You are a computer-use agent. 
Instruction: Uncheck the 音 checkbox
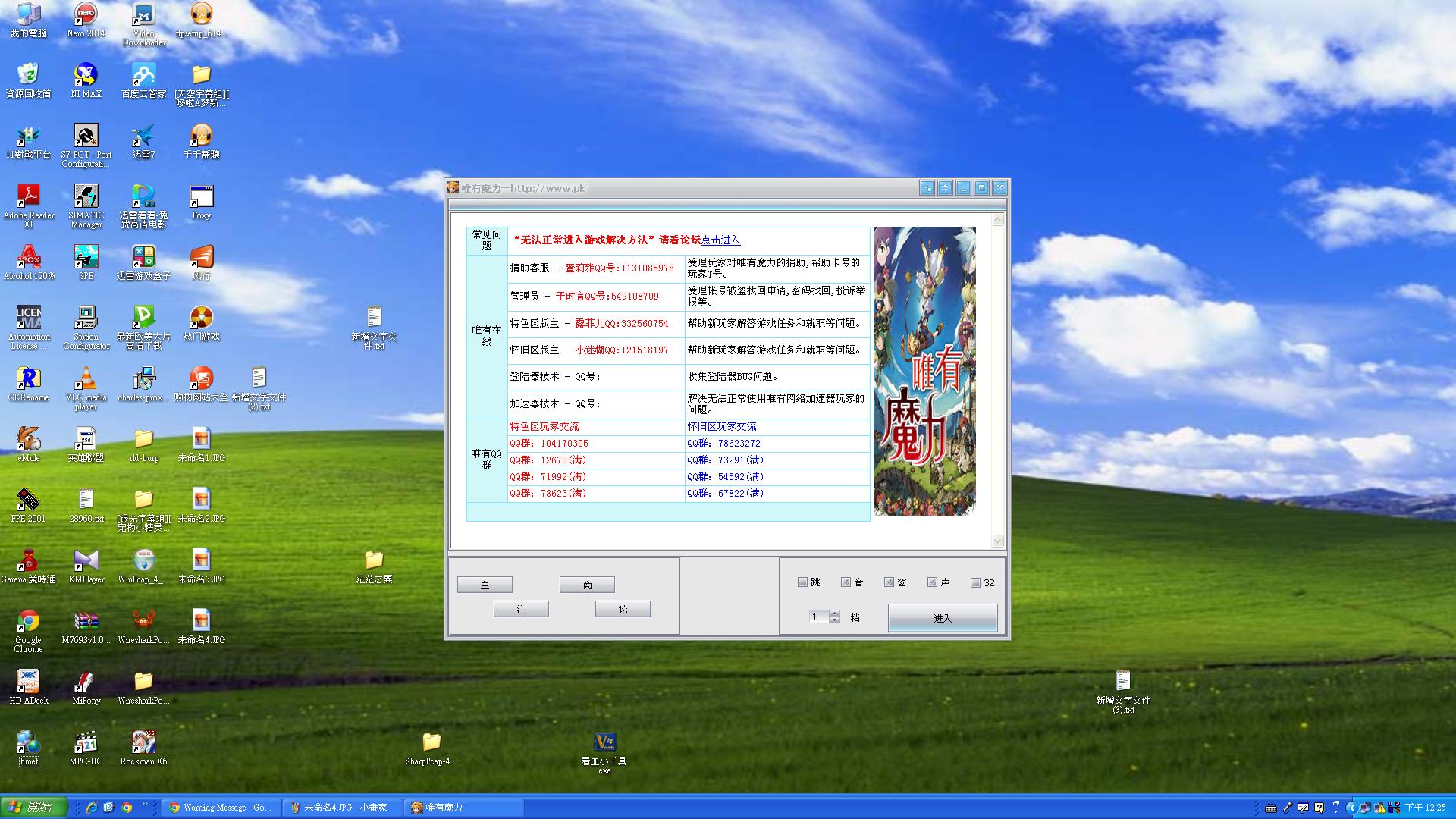pyautogui.click(x=846, y=582)
